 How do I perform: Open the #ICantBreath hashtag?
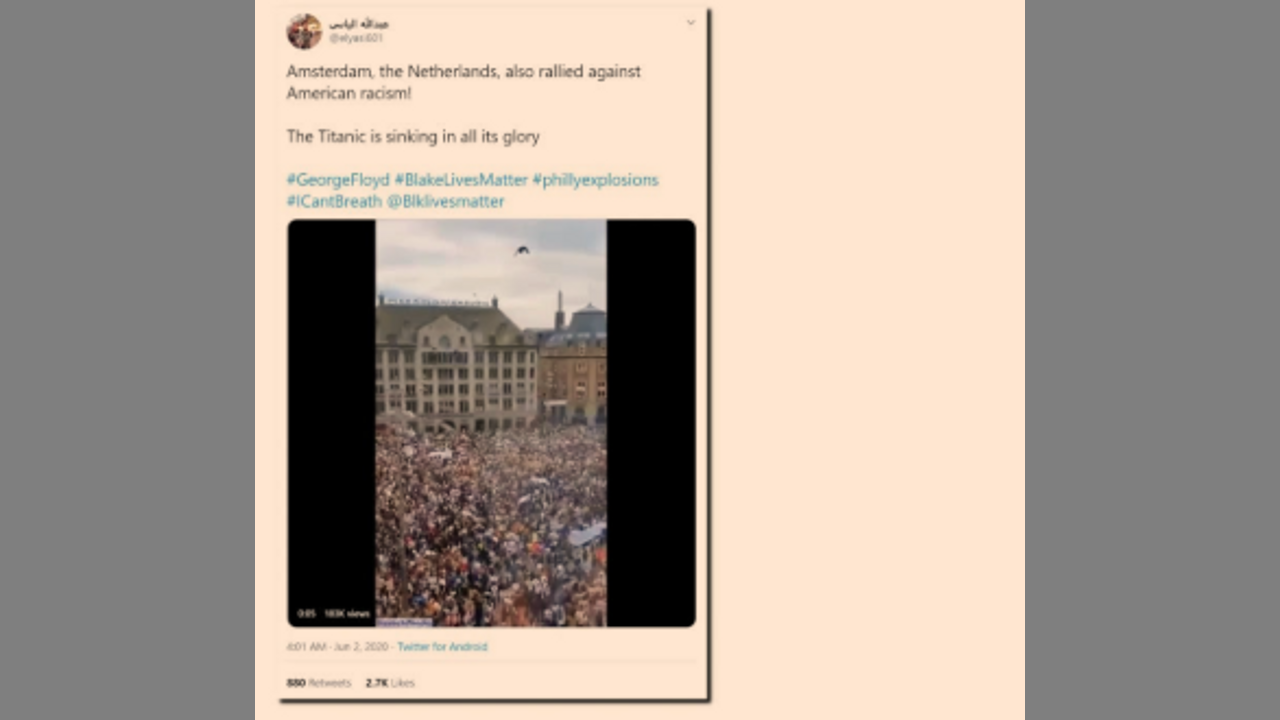(x=334, y=201)
